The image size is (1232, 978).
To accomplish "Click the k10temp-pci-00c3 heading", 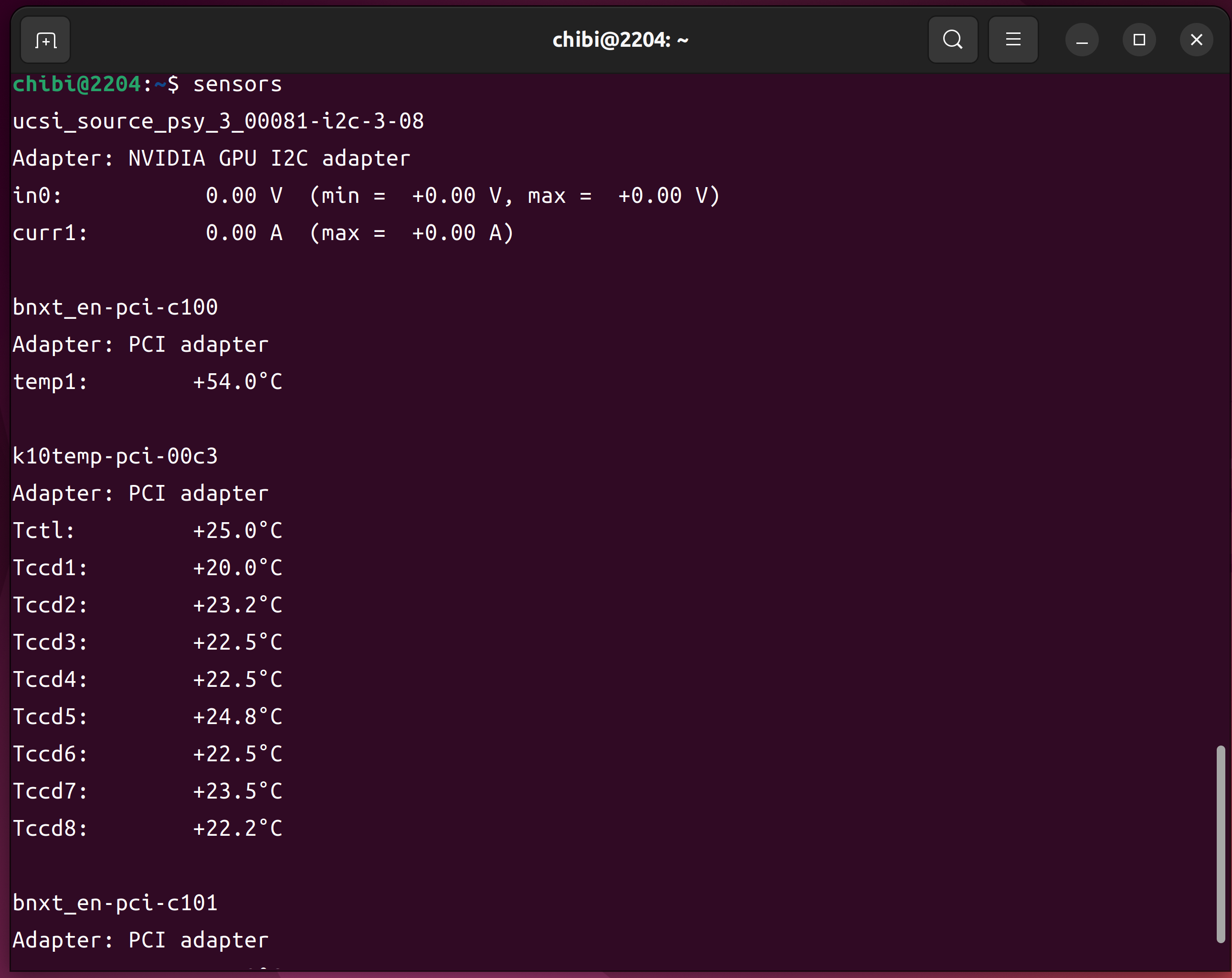I will (115, 456).
